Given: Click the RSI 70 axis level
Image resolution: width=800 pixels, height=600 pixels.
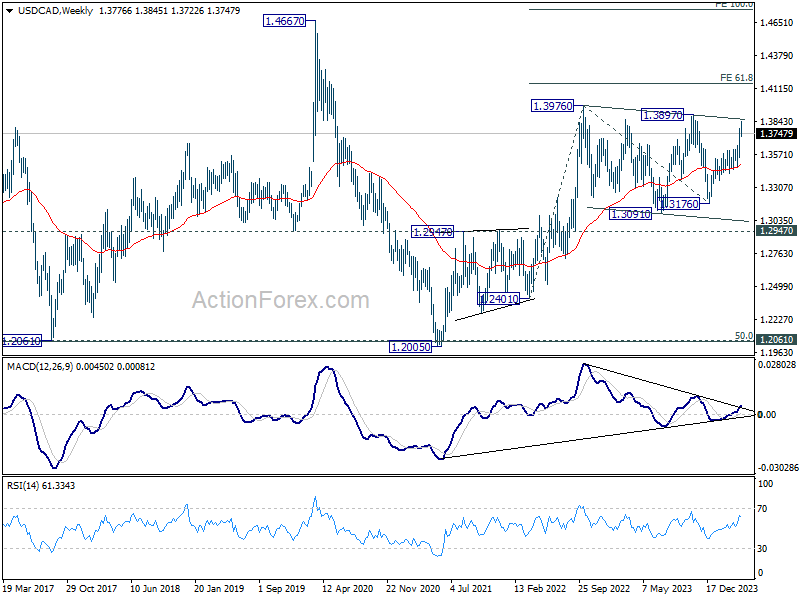Looking at the screenshot, I should pos(765,511).
